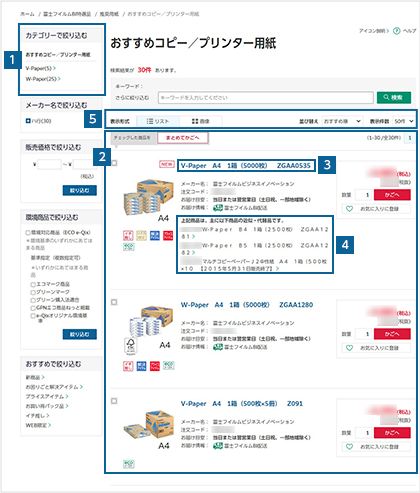Expand the plus icon next to maker filter (30)
The height and width of the screenshot is (493, 420).
point(28,121)
